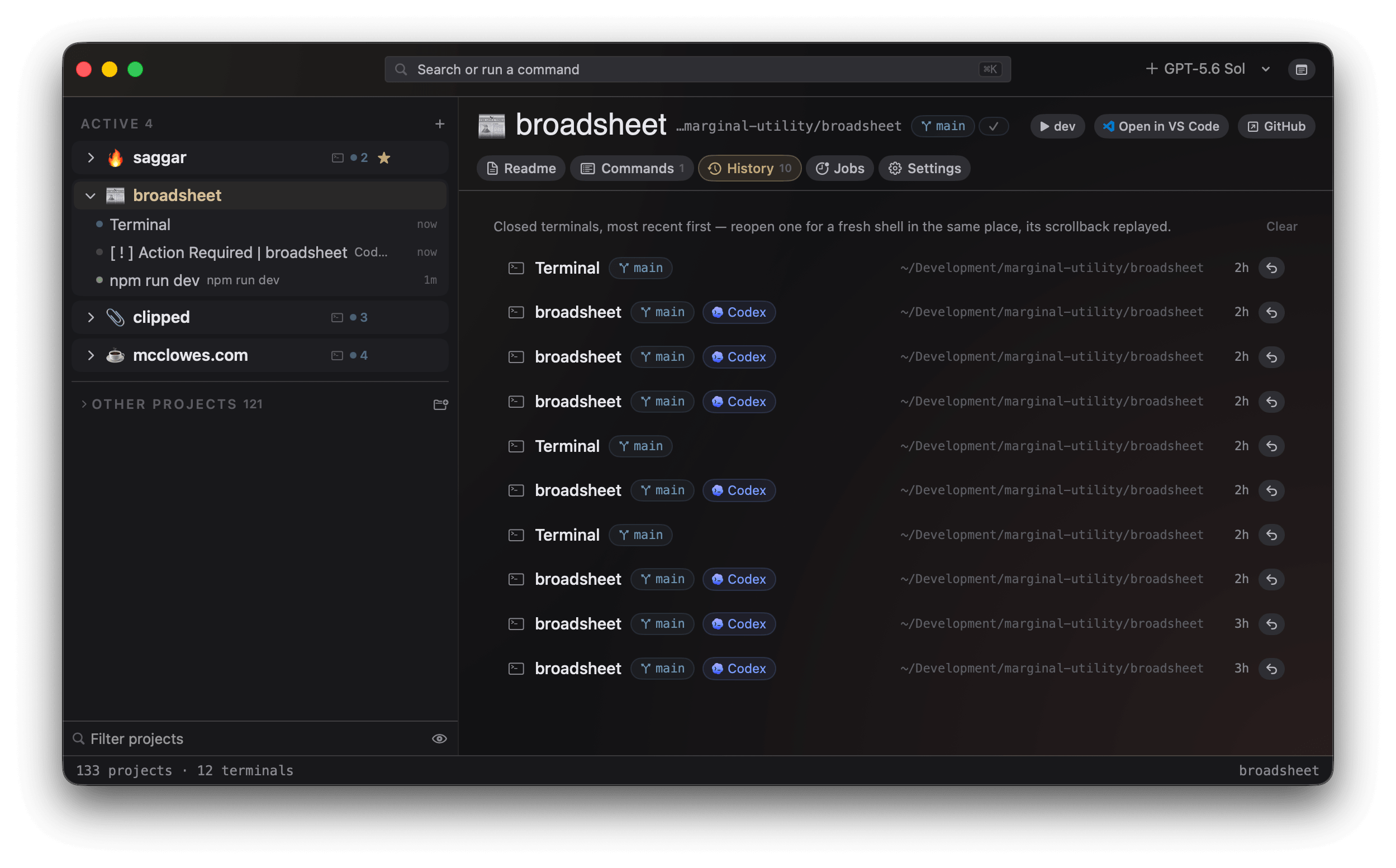Viewport: 1396px width, 868px height.
Task: Reopen the bottom history entry via its arrow
Action: tap(1272, 669)
